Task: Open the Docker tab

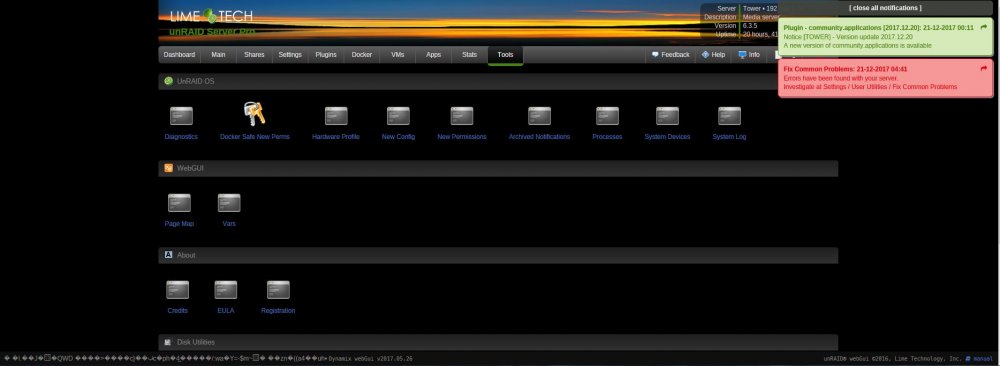Action: tap(362, 55)
